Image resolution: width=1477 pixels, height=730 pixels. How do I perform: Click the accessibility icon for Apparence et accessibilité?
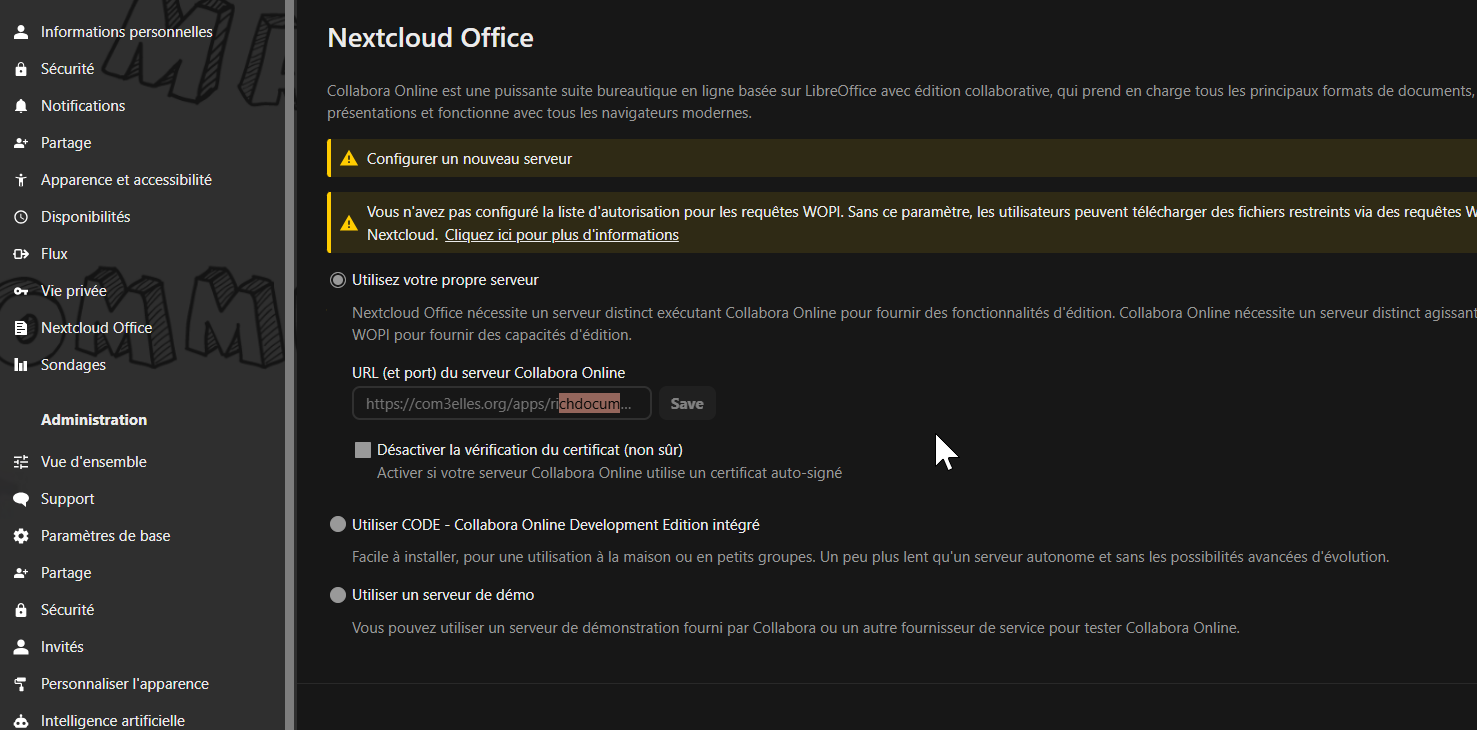tap(21, 180)
